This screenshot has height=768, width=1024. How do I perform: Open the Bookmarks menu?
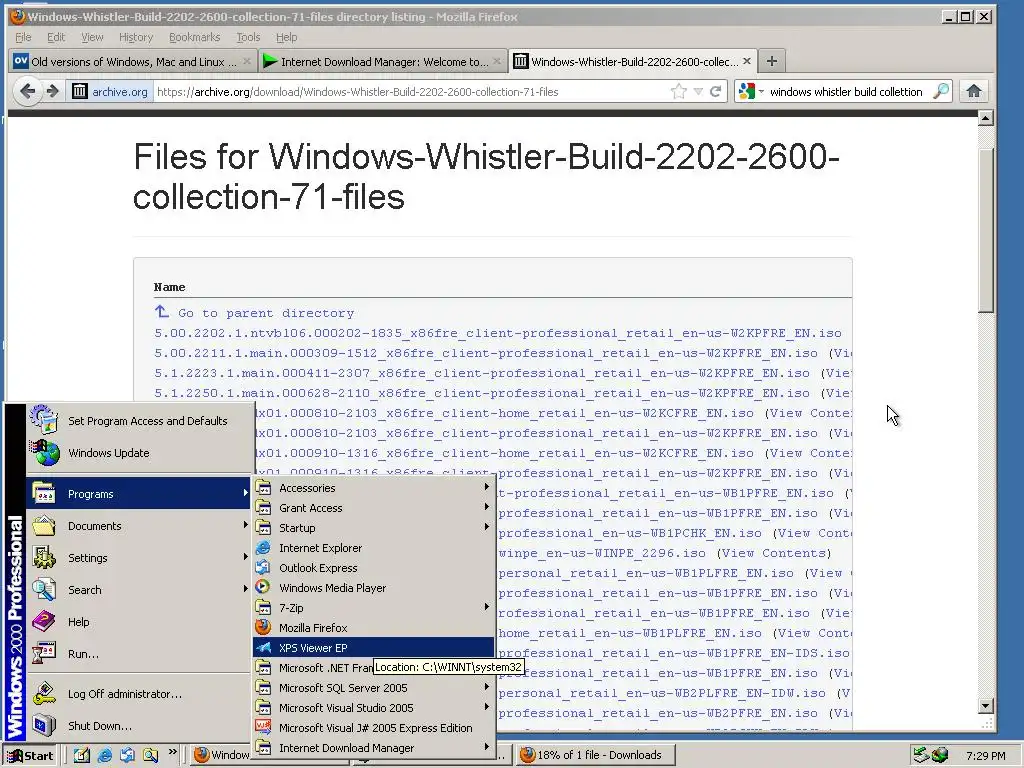(x=195, y=37)
